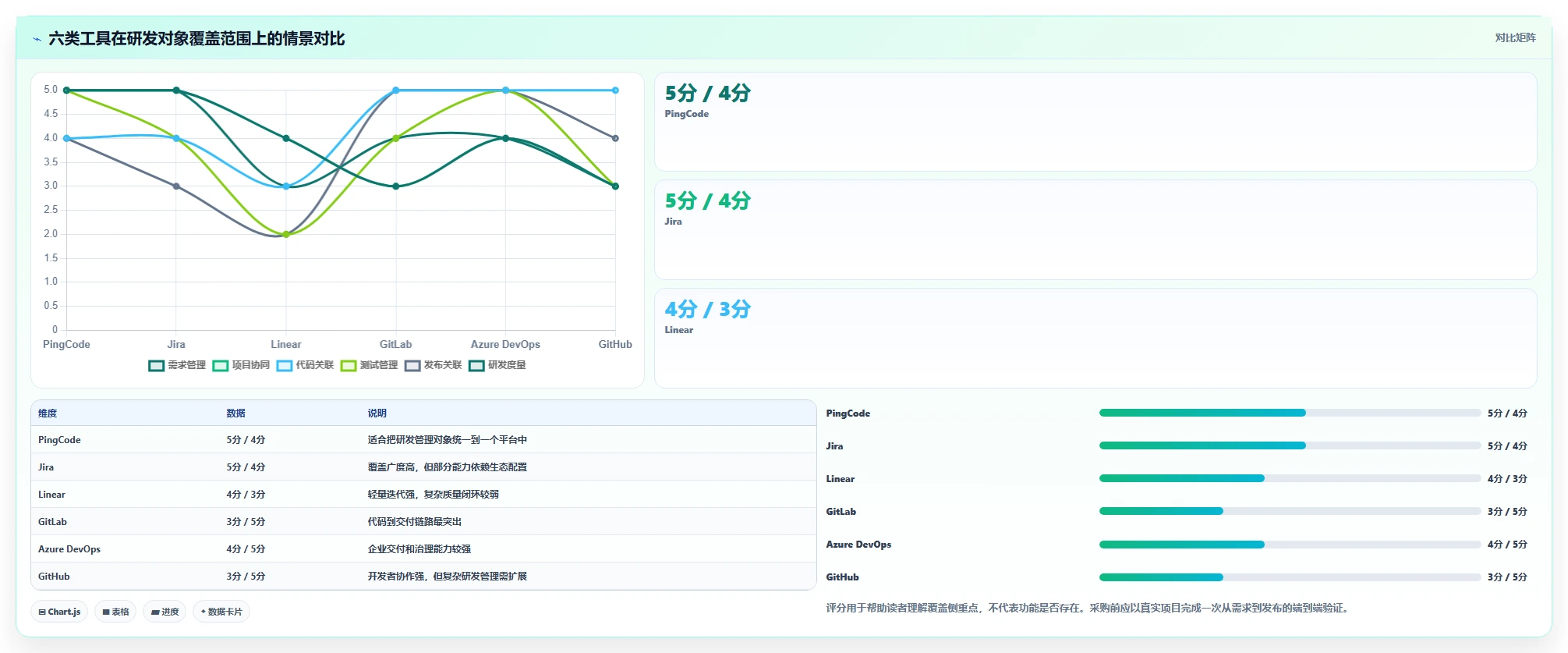Click the 维度 table column header

(48, 413)
